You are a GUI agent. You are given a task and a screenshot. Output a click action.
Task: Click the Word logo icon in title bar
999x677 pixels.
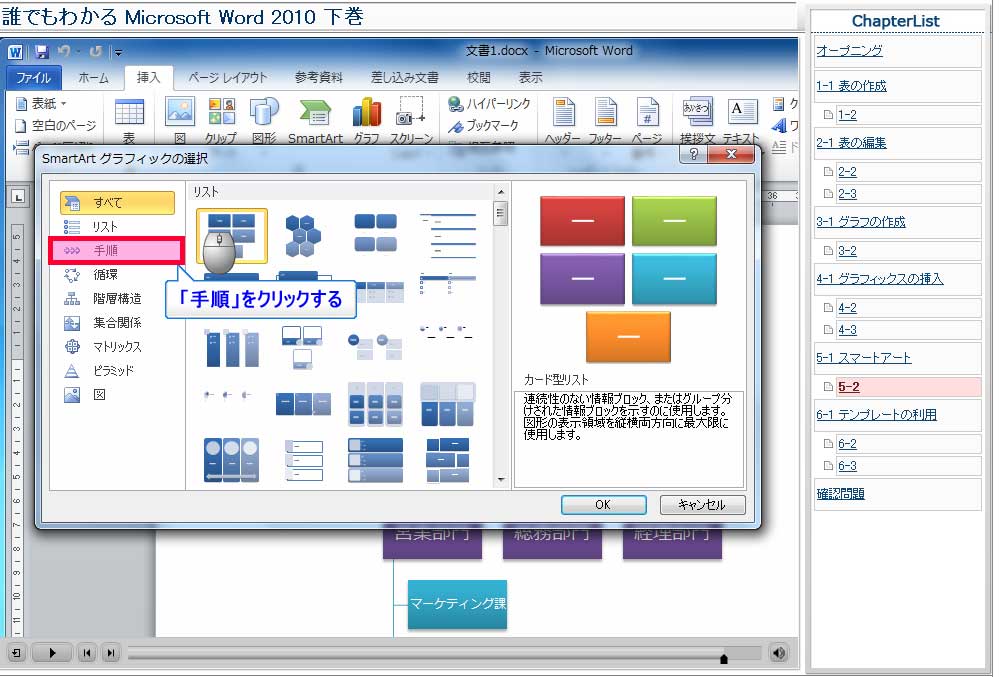(x=15, y=52)
